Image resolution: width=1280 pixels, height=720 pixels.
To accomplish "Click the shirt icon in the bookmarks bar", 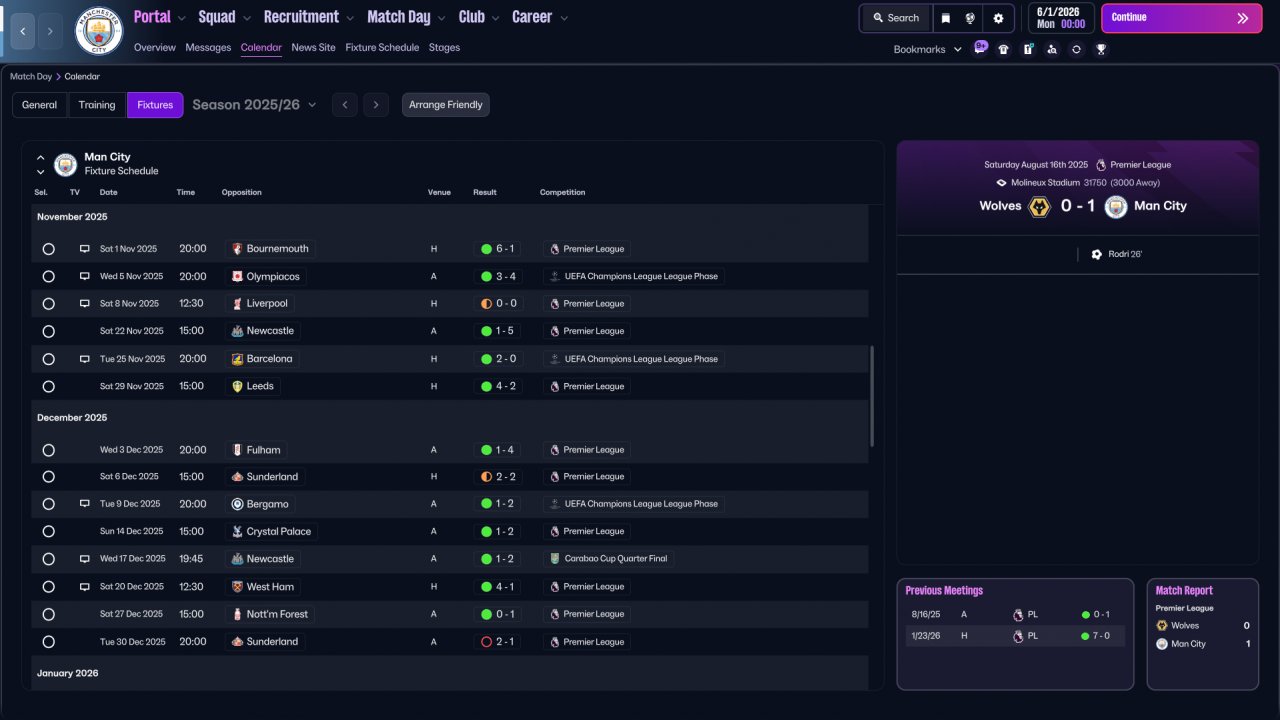I will 1004,49.
